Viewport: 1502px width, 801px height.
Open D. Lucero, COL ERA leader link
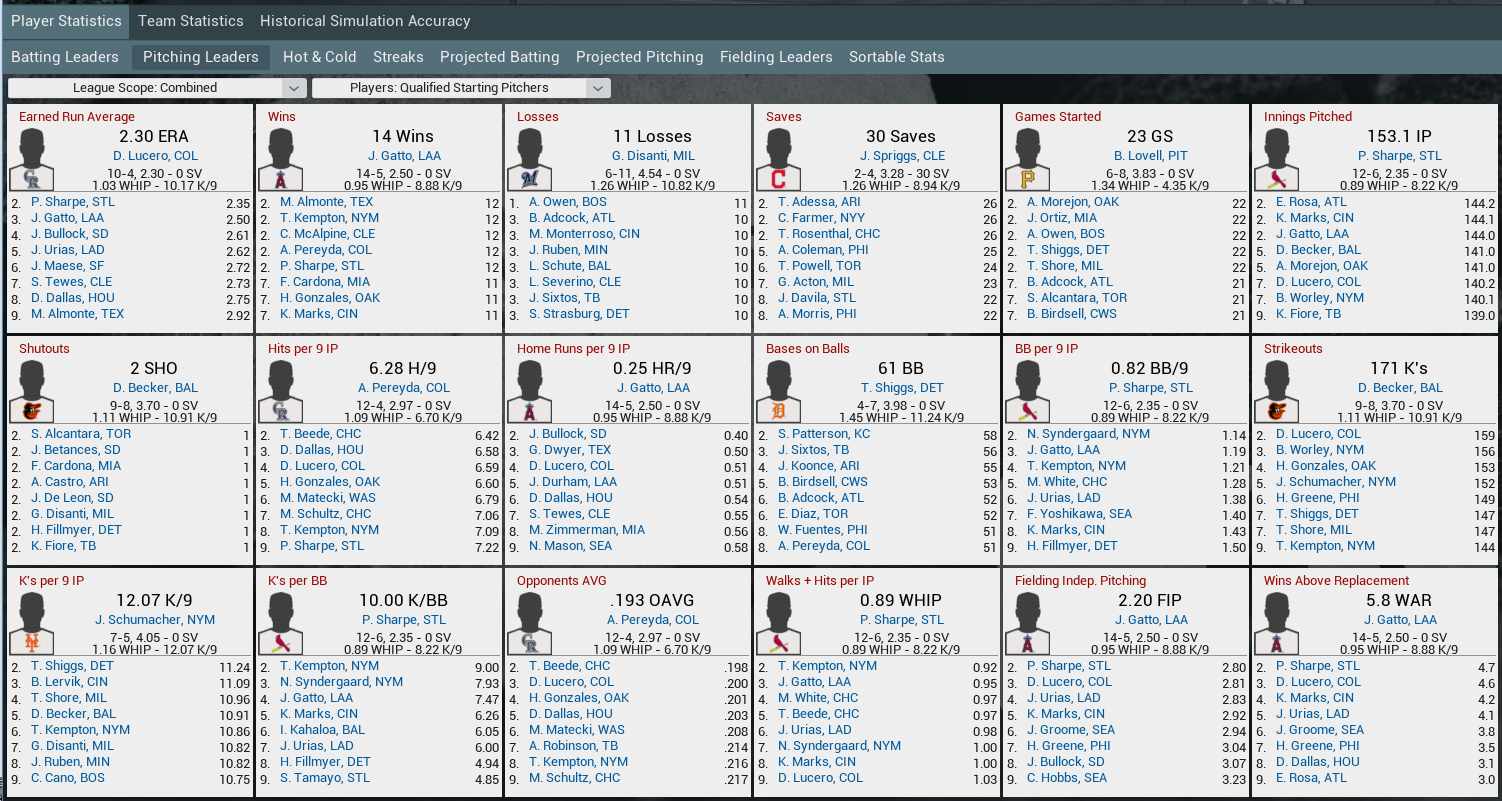click(155, 156)
